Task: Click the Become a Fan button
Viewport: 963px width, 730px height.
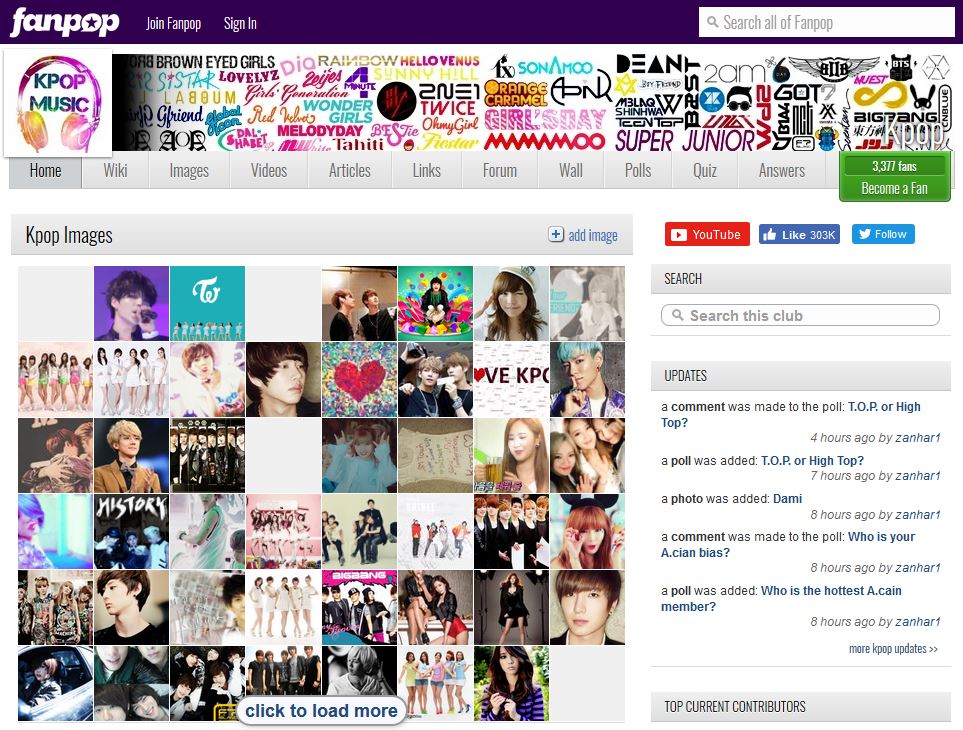Action: point(894,188)
